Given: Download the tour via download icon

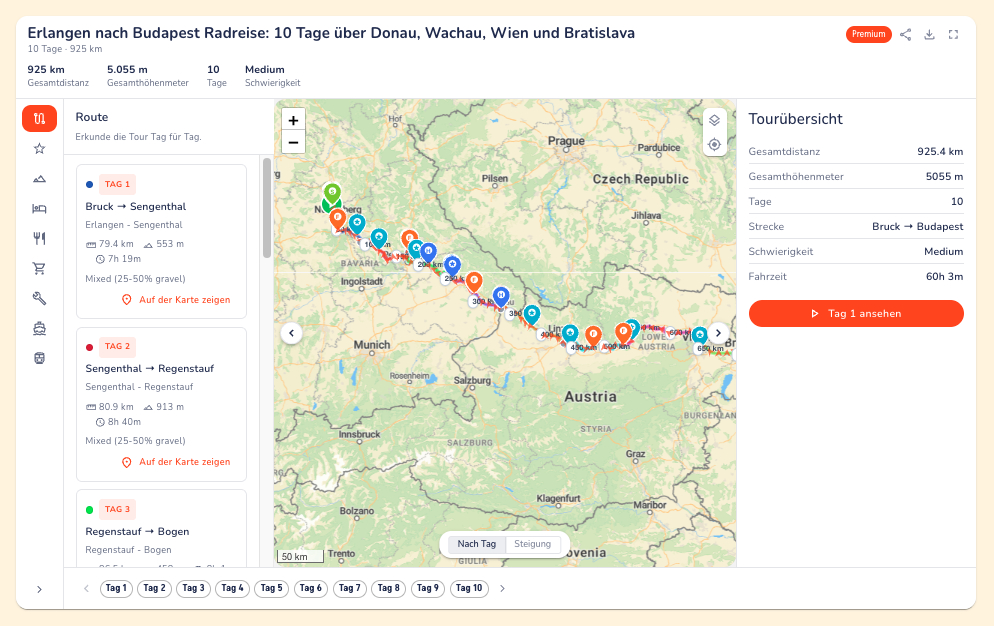Looking at the screenshot, I should pyautogui.click(x=929, y=34).
